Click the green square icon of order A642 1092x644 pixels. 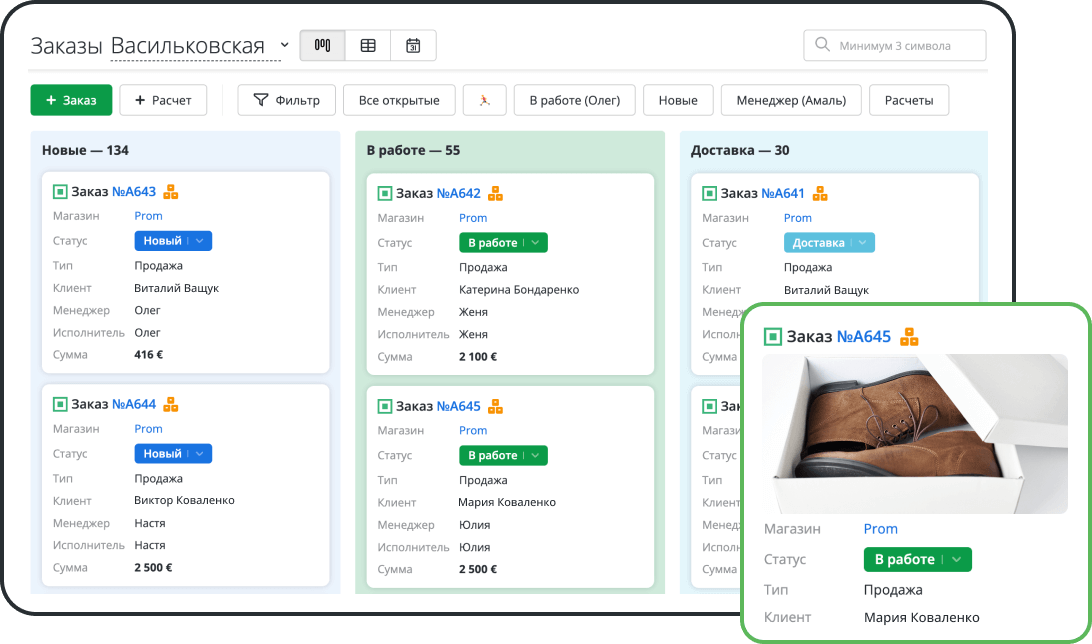[x=385, y=193]
